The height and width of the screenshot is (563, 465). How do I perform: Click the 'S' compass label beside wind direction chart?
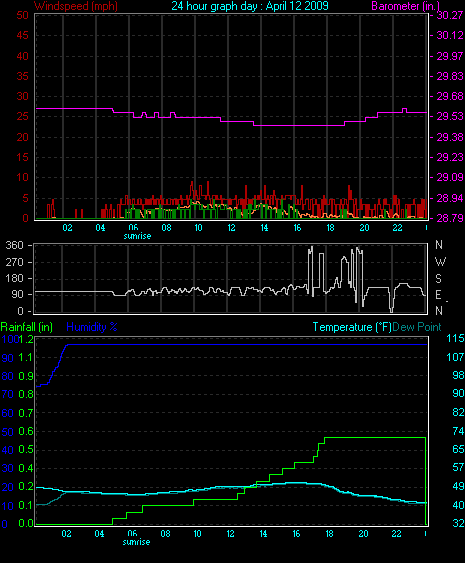tap(438, 279)
